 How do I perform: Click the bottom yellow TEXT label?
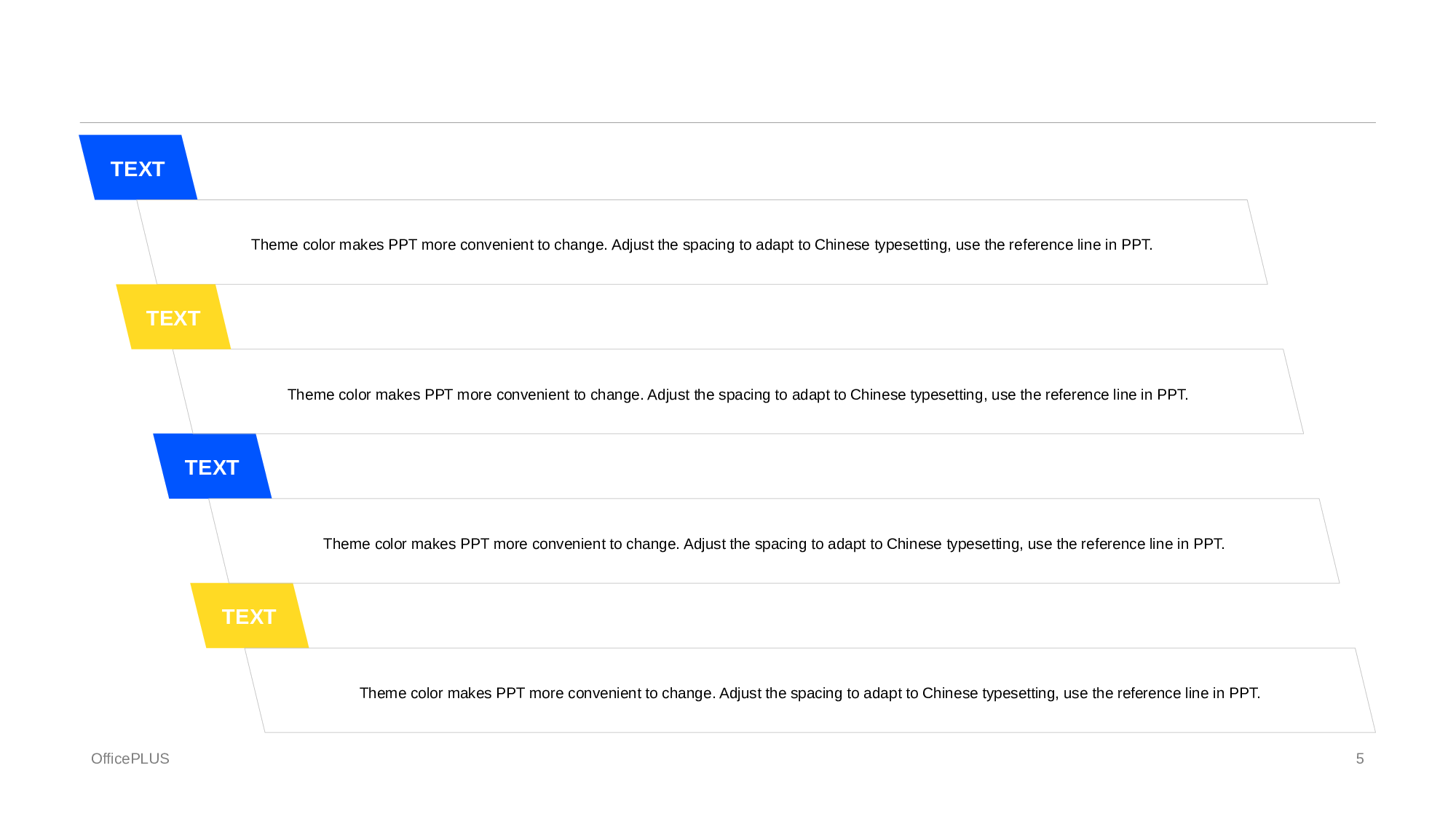pos(249,617)
